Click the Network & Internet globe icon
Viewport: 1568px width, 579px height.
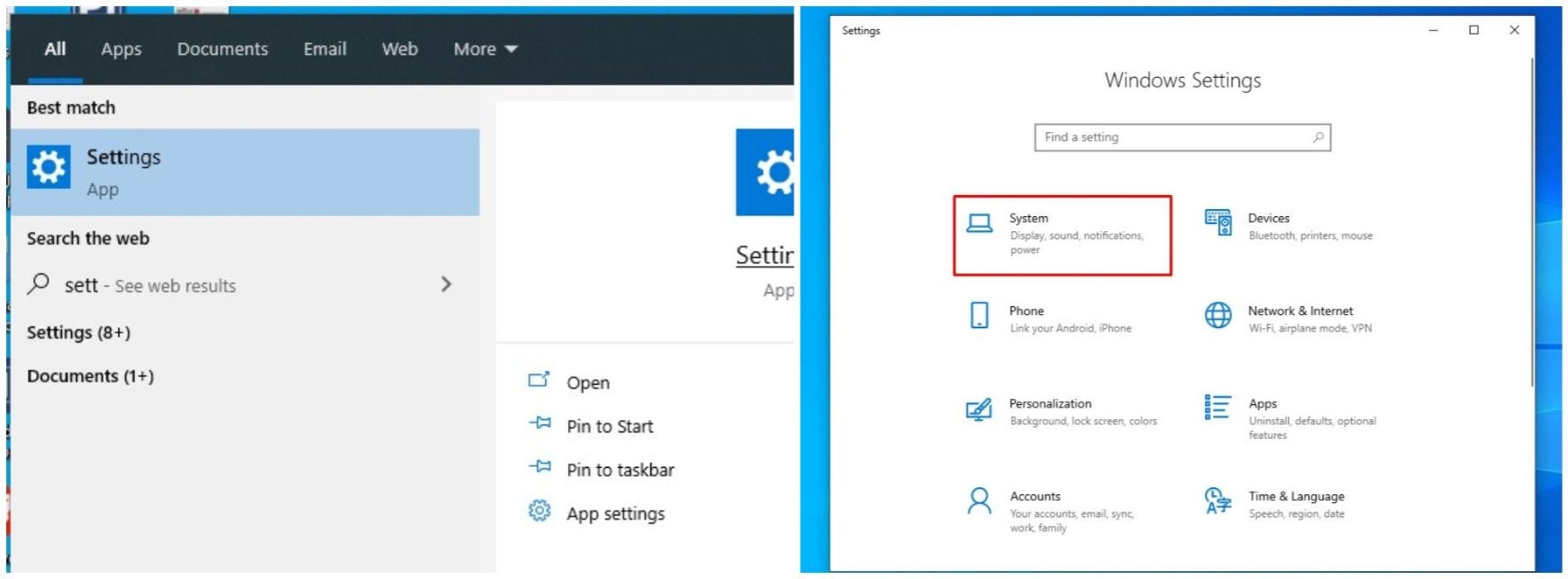1218,315
